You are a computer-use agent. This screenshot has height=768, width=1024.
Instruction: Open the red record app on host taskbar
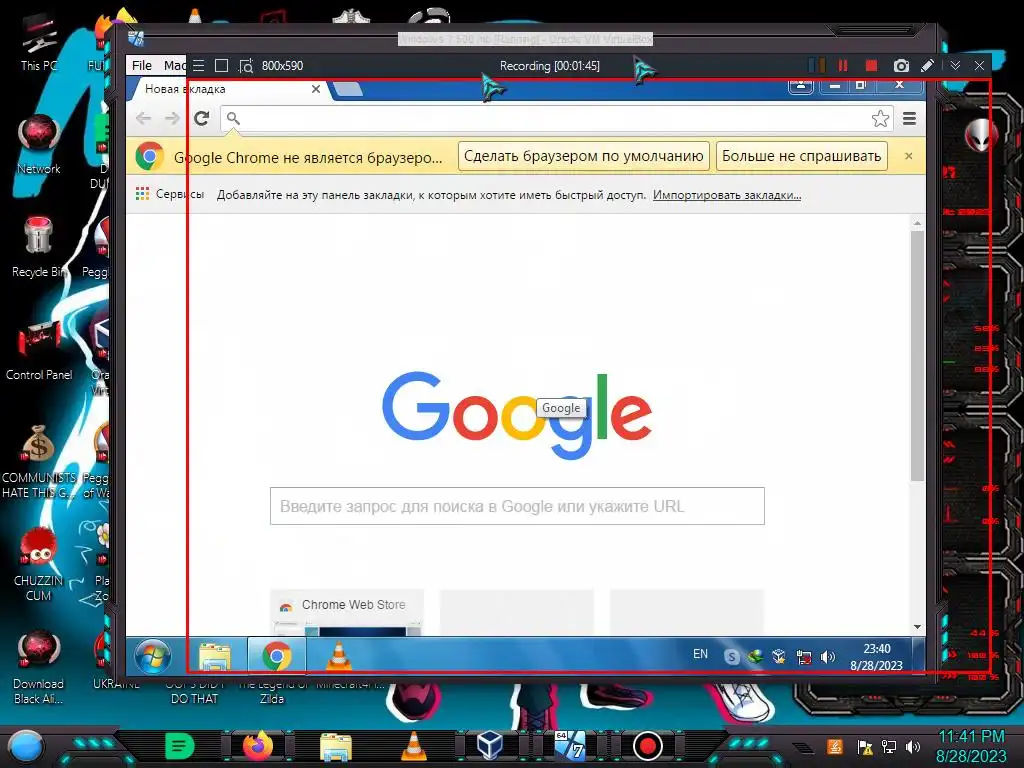[648, 746]
